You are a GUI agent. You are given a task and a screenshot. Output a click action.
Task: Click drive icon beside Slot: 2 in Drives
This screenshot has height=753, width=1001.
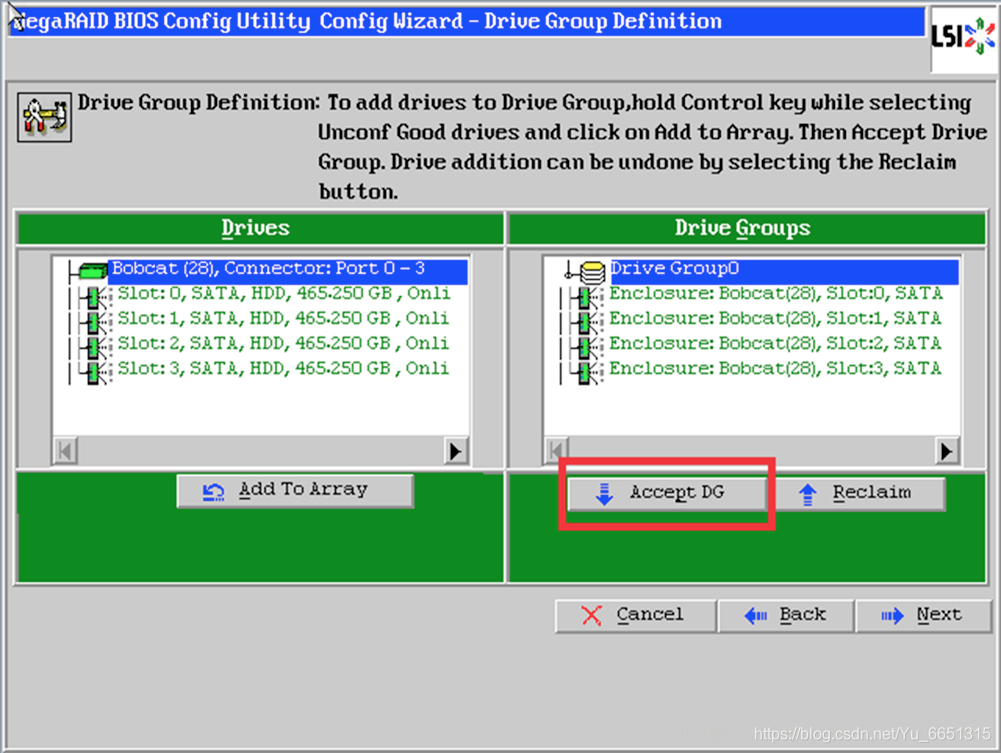96,347
